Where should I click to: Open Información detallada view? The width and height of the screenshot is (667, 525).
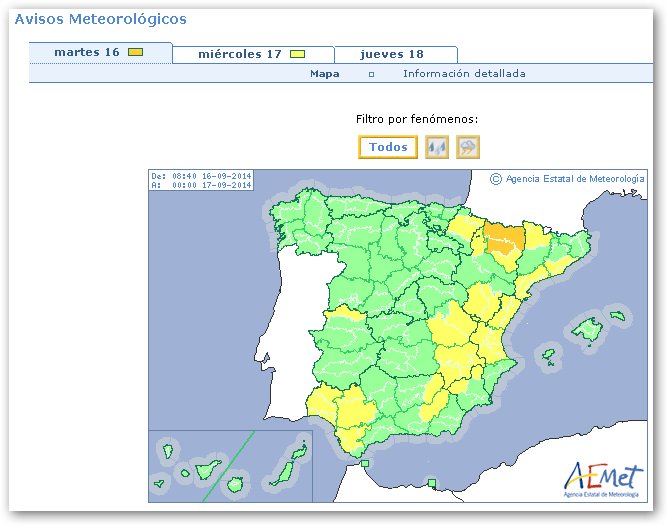[x=464, y=74]
